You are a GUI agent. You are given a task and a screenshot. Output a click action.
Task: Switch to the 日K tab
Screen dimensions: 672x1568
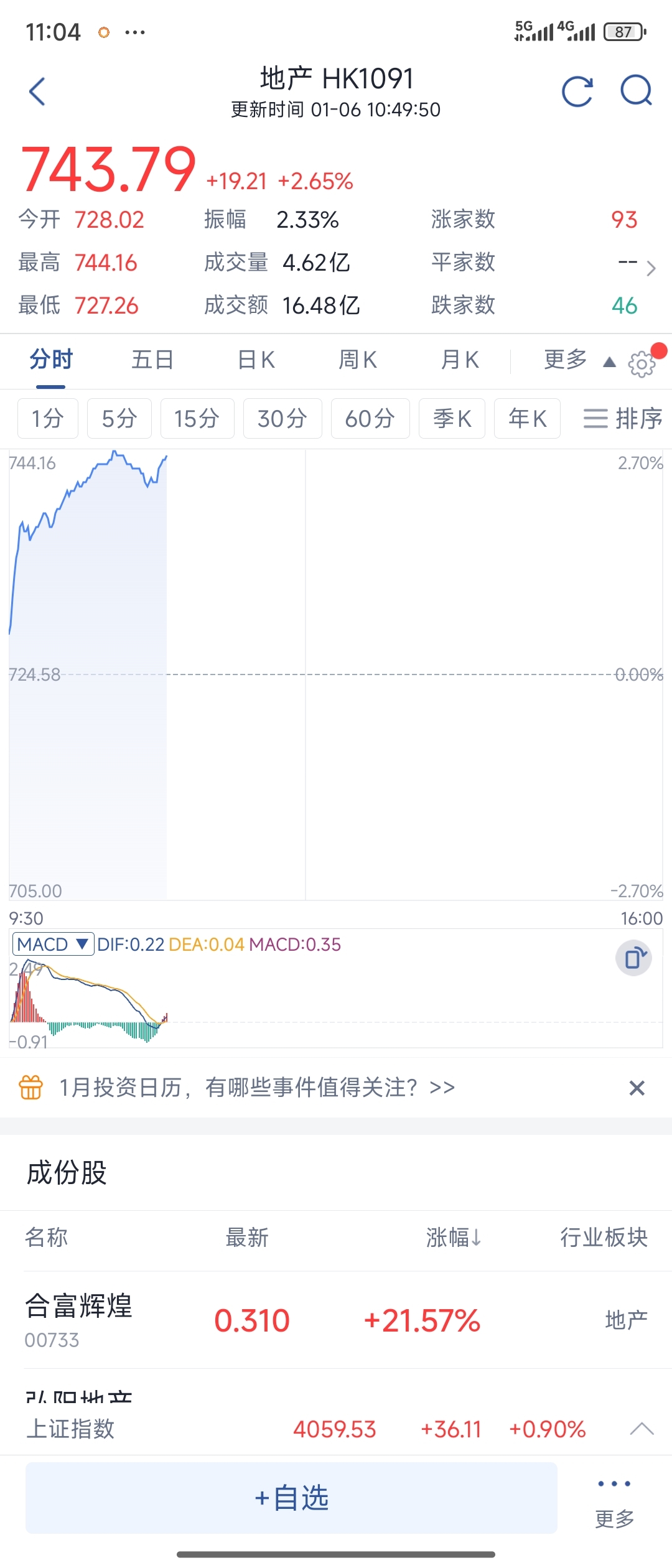coord(256,360)
